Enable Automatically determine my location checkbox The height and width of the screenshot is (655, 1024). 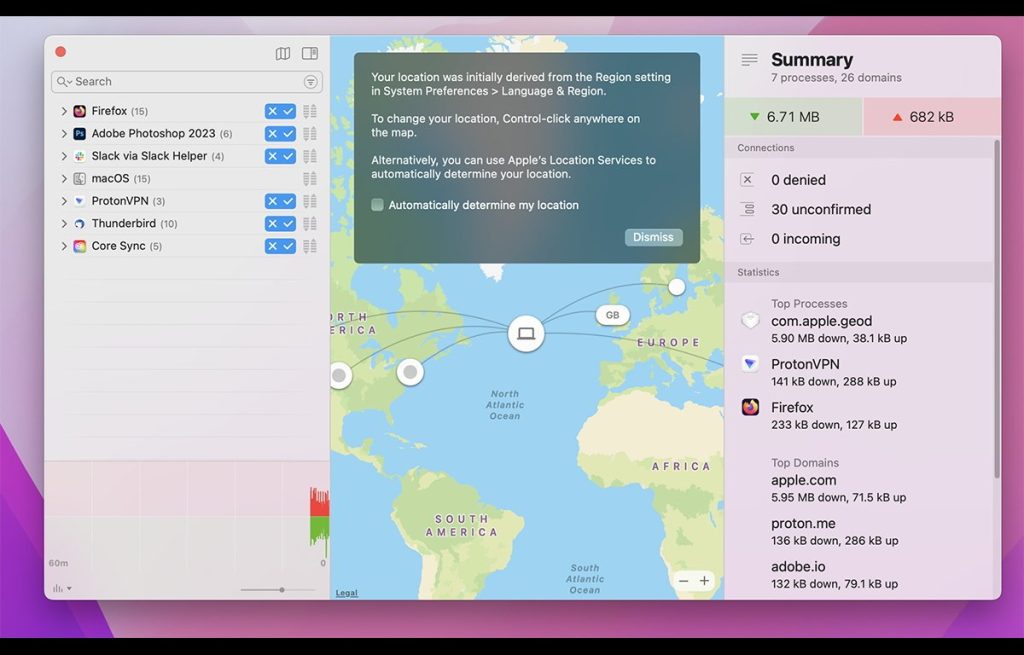377,205
